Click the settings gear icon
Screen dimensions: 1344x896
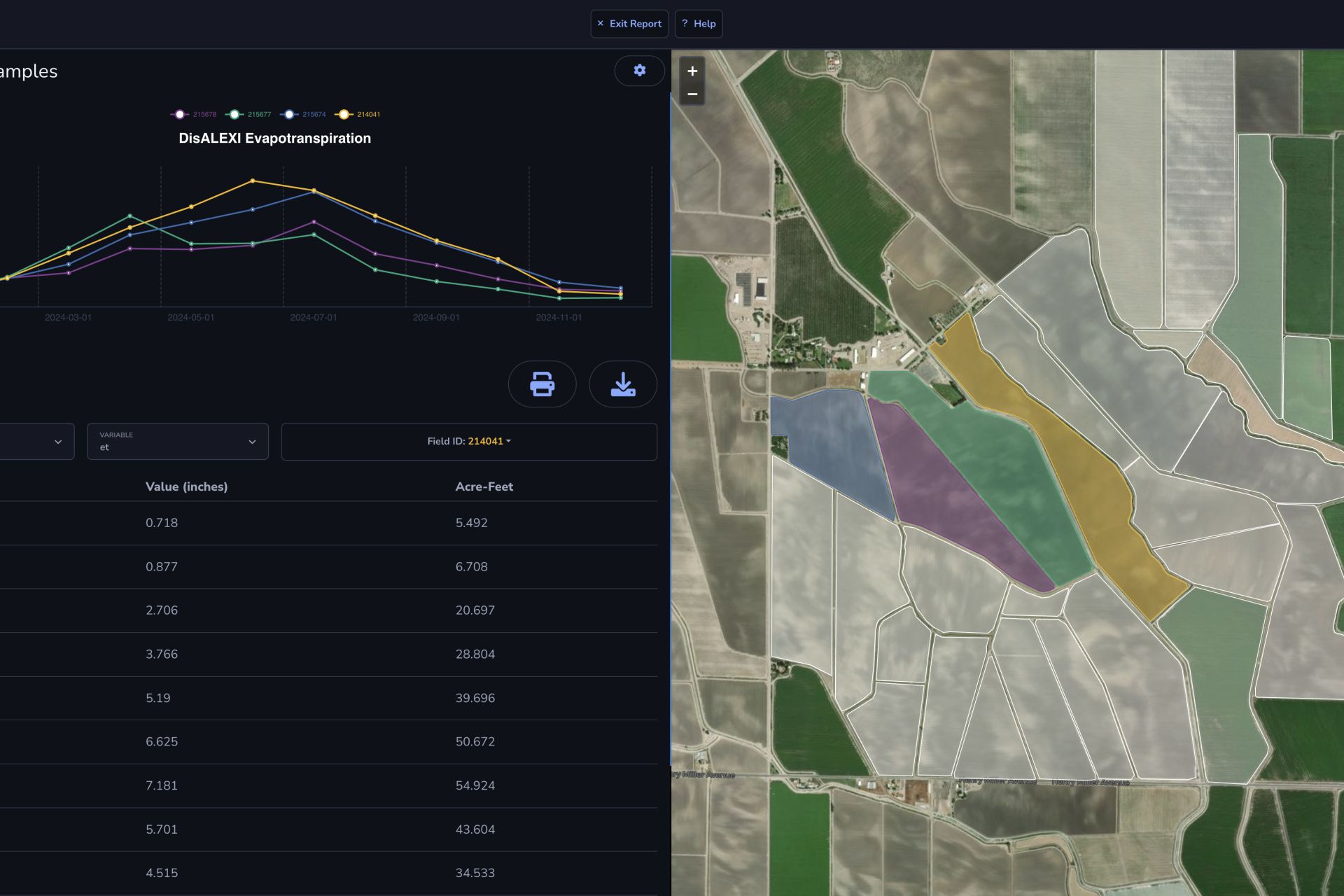tap(639, 71)
